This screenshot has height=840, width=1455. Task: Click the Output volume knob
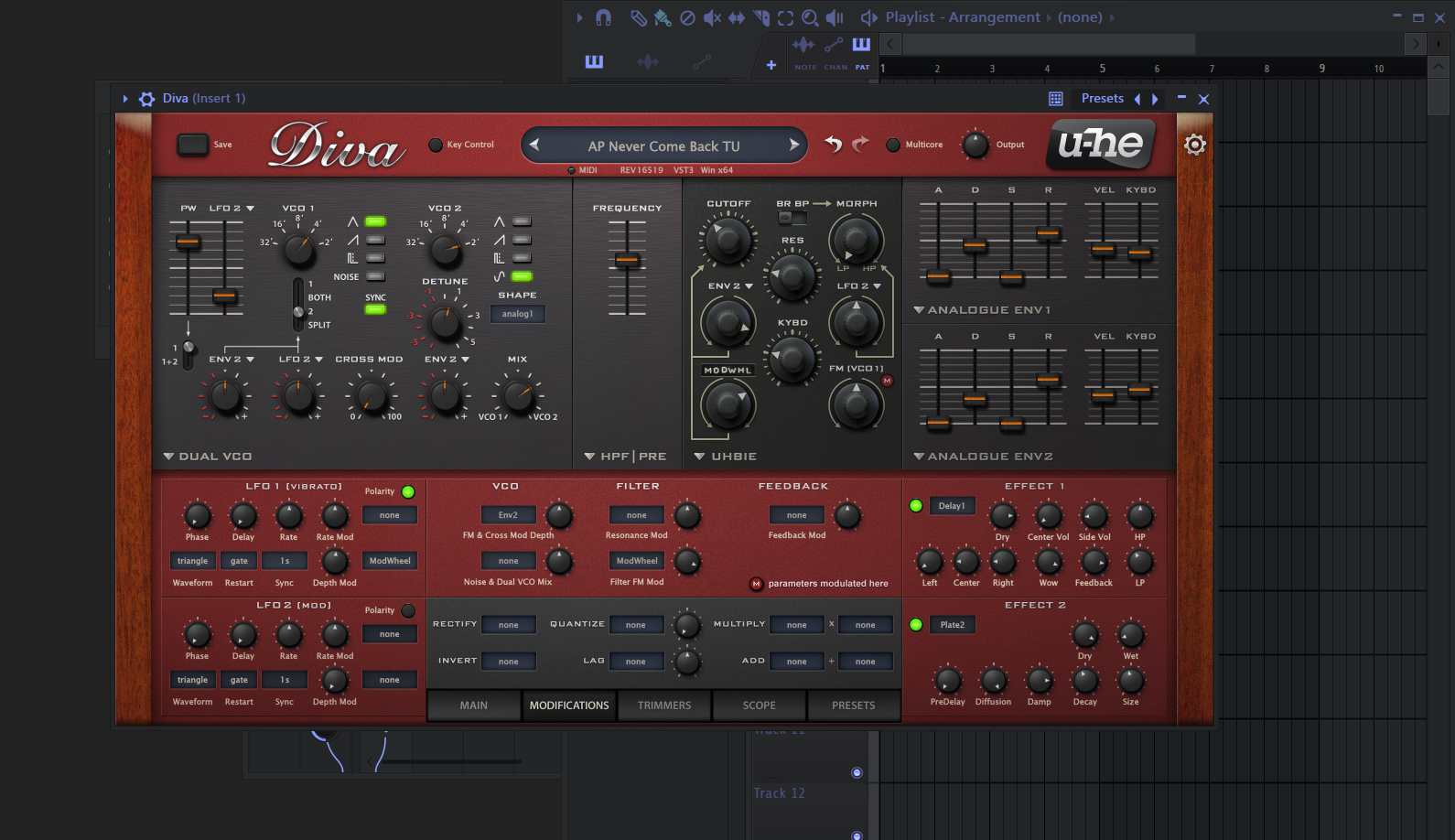975,145
